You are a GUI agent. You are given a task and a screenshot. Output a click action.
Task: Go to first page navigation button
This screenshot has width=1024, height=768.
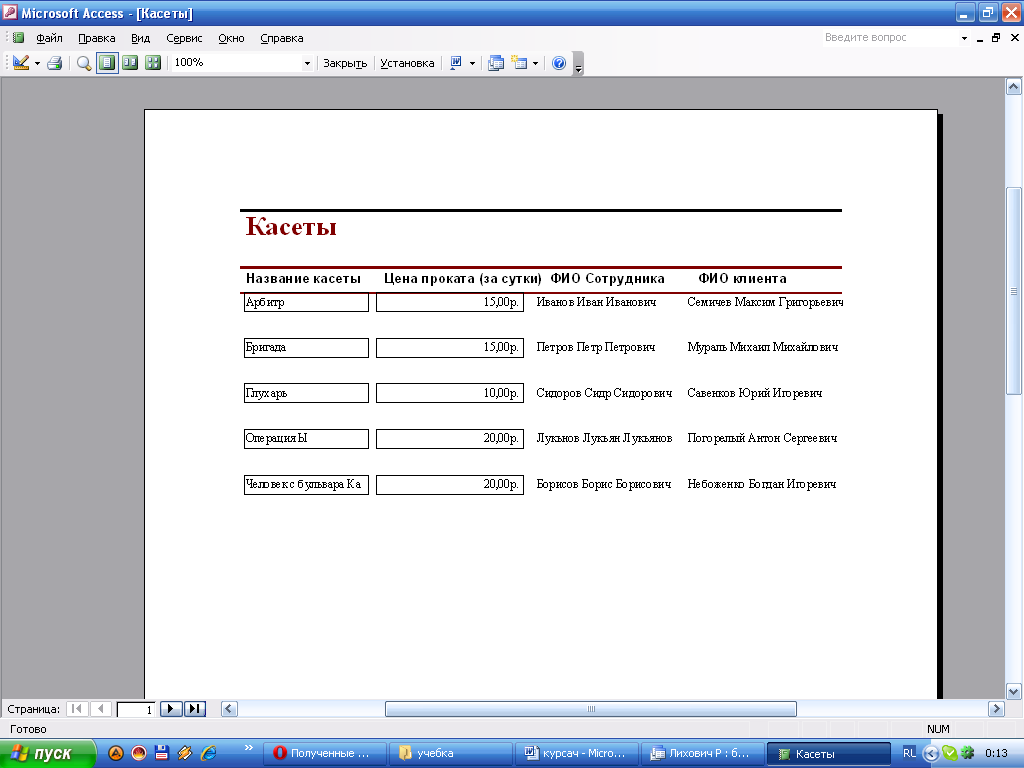[77, 709]
